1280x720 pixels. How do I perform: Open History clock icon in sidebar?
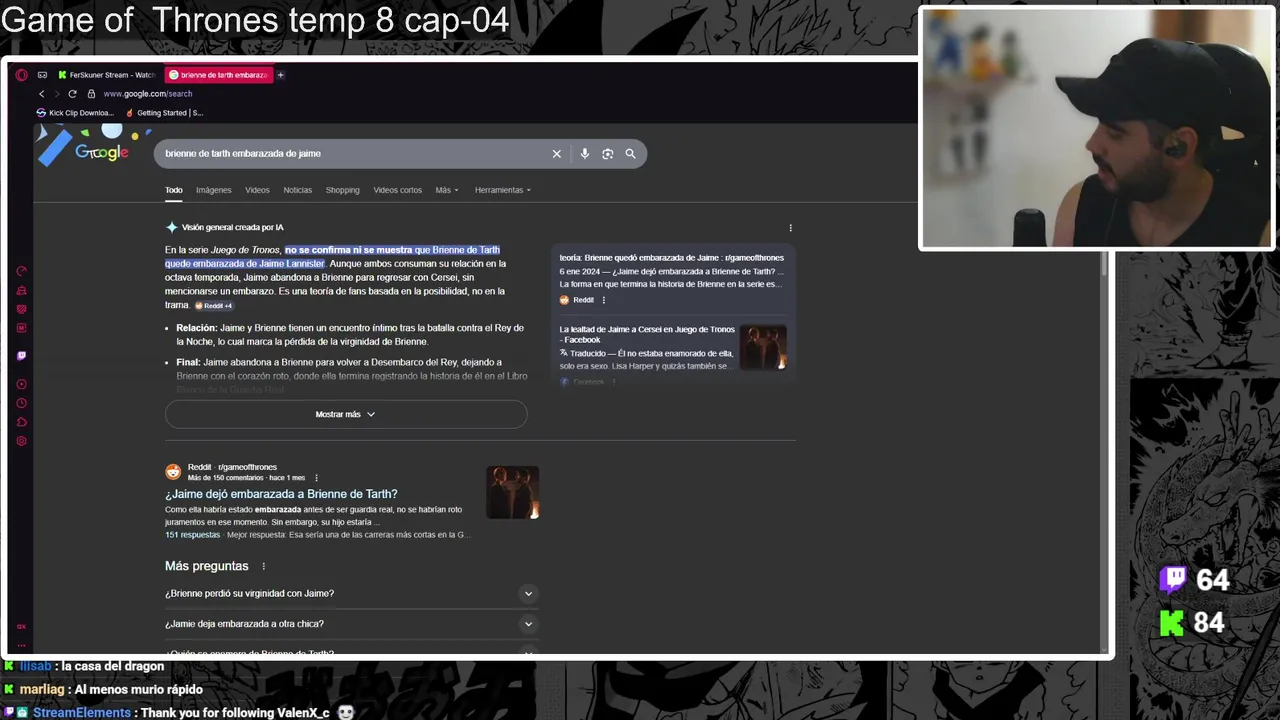tap(21, 403)
